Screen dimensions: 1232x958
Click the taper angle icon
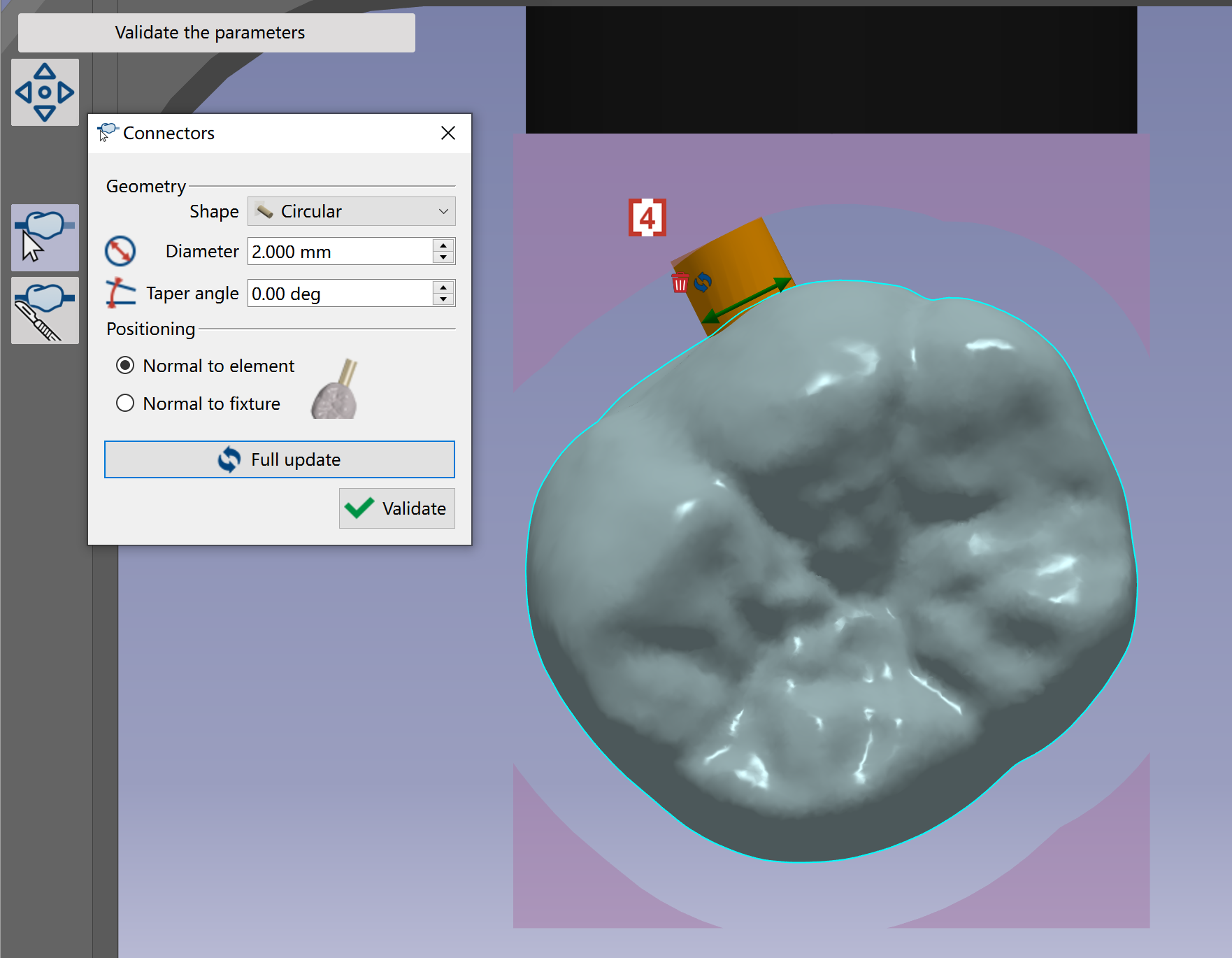(x=120, y=293)
